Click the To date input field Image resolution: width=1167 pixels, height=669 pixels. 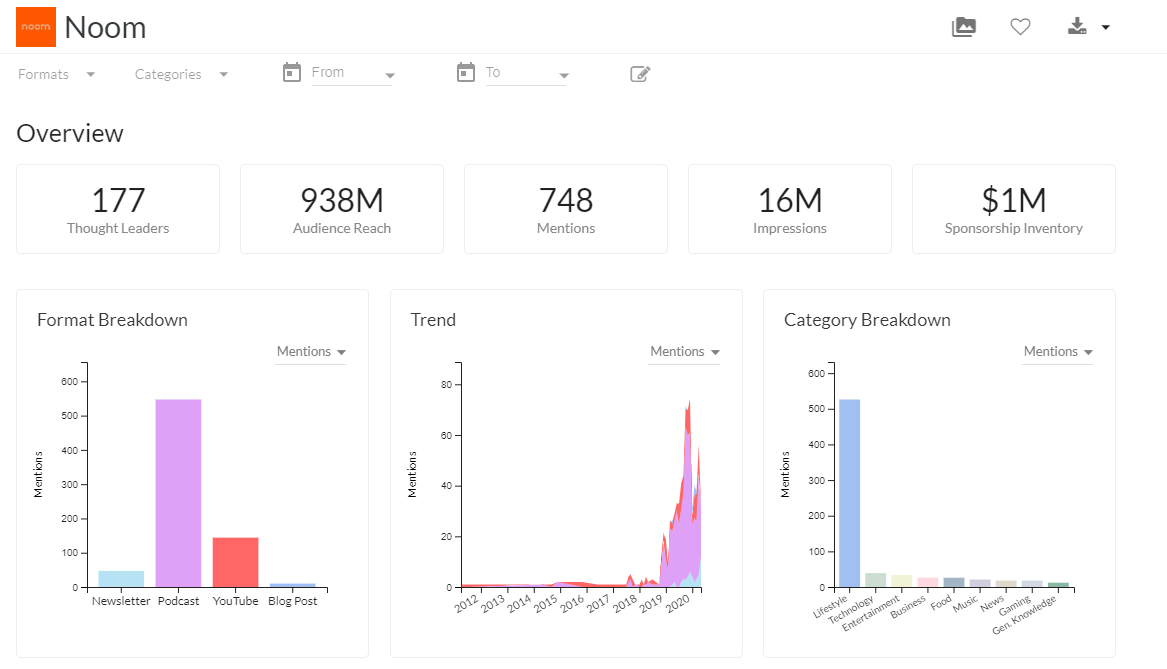[519, 73]
